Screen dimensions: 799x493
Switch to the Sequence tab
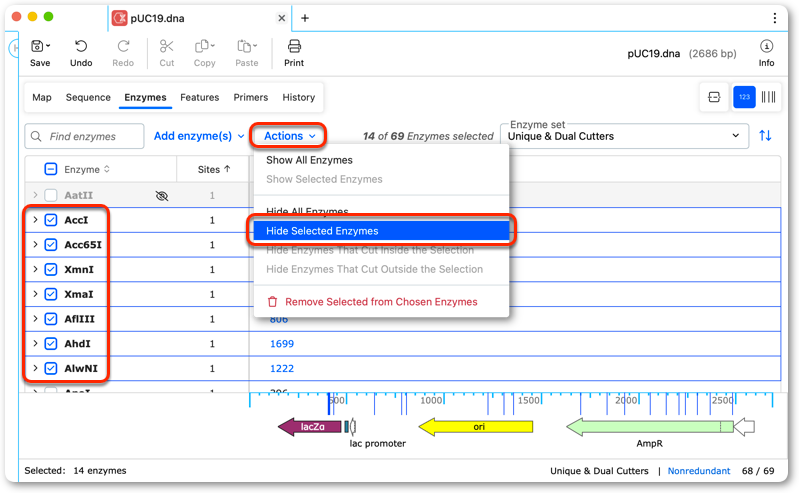tap(88, 97)
